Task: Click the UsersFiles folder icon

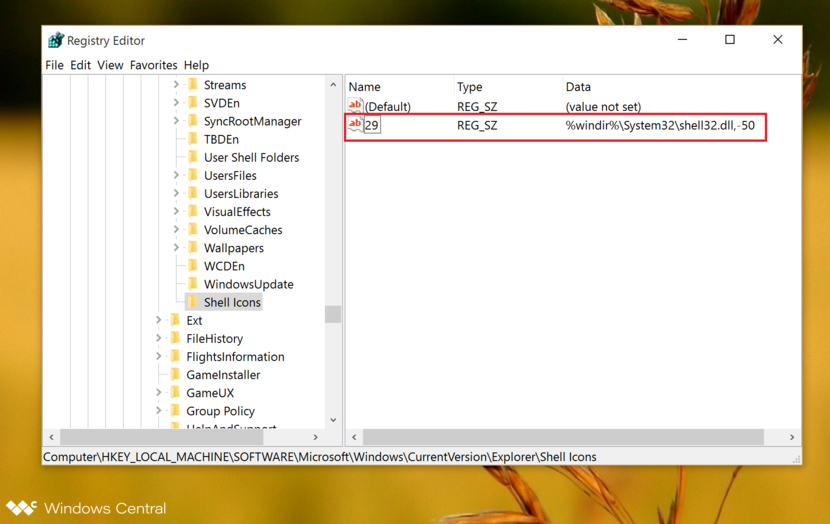Action: click(193, 175)
